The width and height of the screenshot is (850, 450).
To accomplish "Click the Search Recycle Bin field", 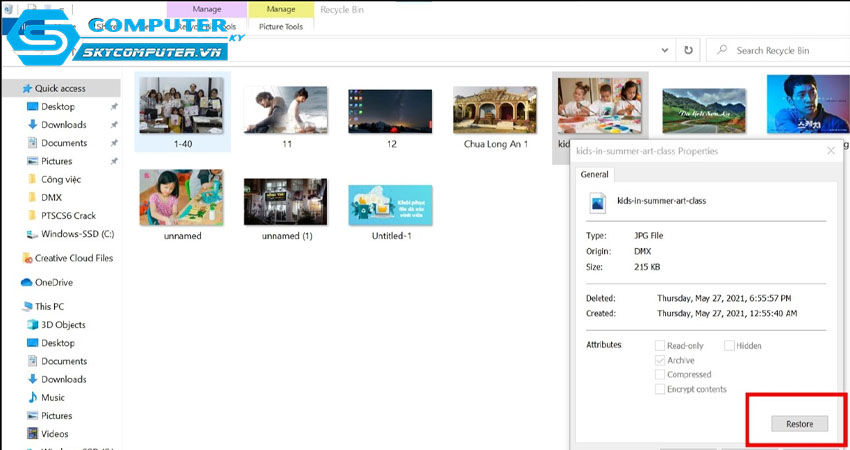I will pyautogui.click(x=780, y=50).
